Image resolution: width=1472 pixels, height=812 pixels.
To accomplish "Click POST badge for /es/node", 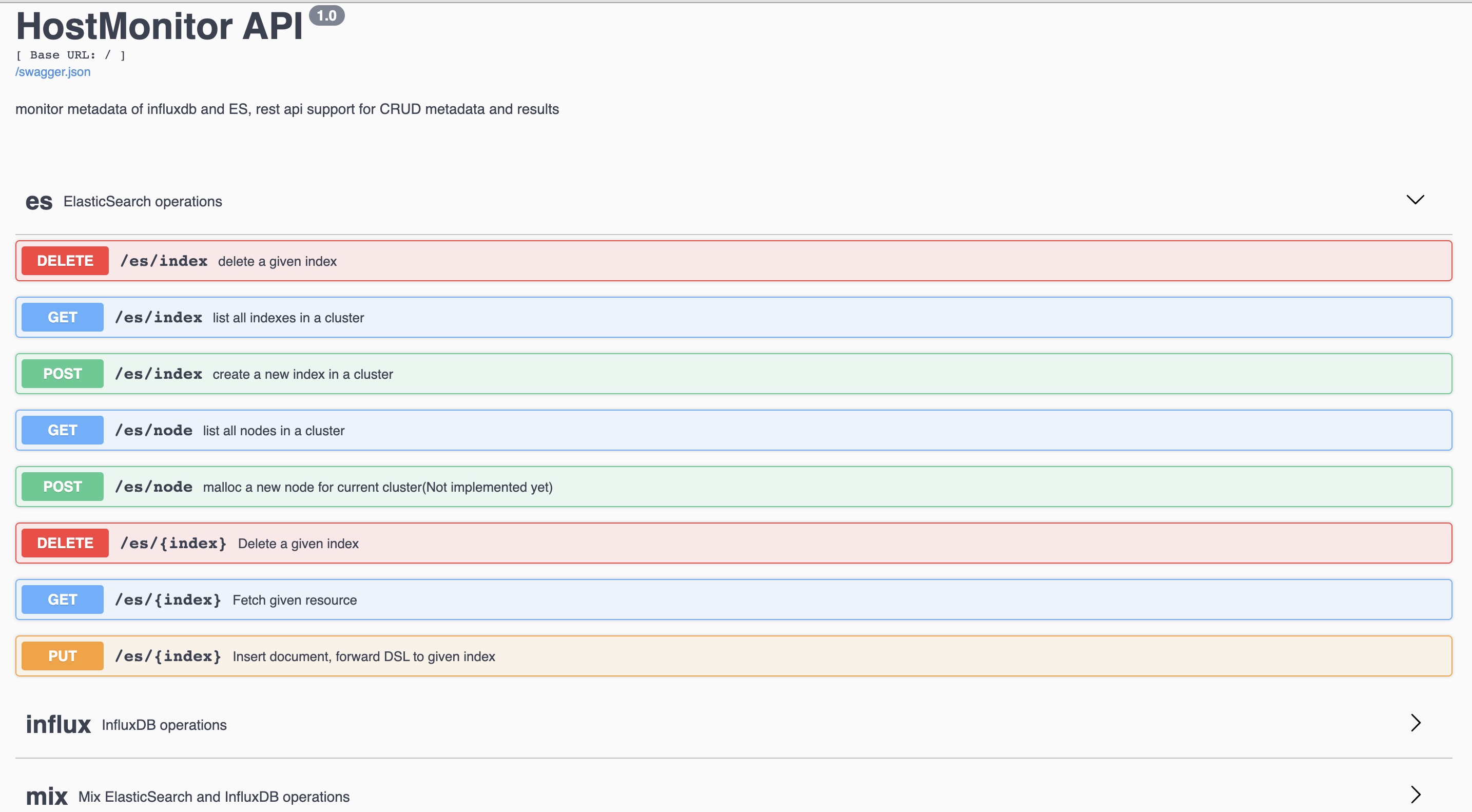I will pos(62,487).
